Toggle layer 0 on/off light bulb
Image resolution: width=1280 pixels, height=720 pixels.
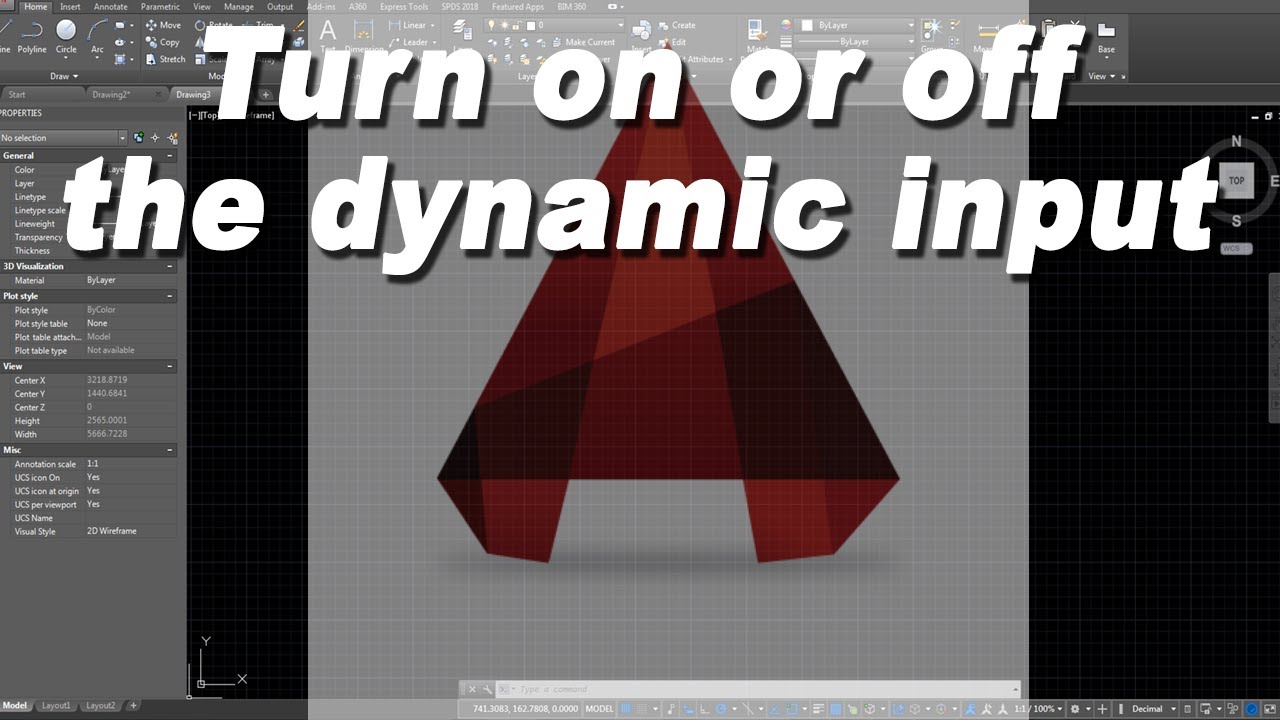pos(491,25)
